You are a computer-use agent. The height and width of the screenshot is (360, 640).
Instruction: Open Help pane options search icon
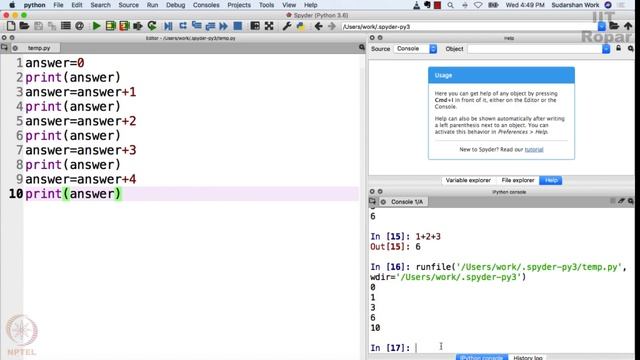pyautogui.click(x=631, y=49)
